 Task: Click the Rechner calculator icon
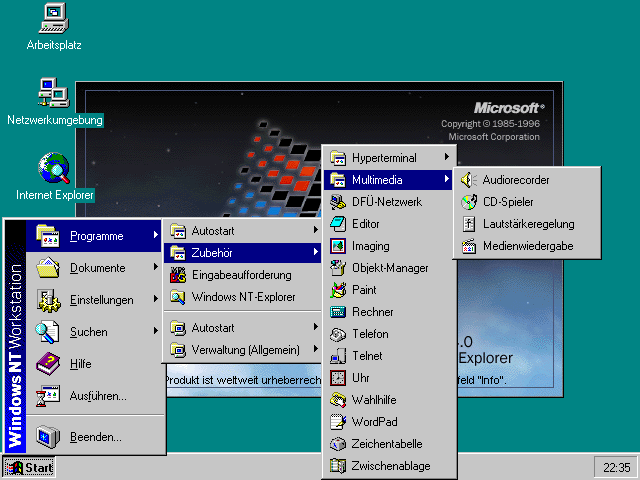point(338,312)
